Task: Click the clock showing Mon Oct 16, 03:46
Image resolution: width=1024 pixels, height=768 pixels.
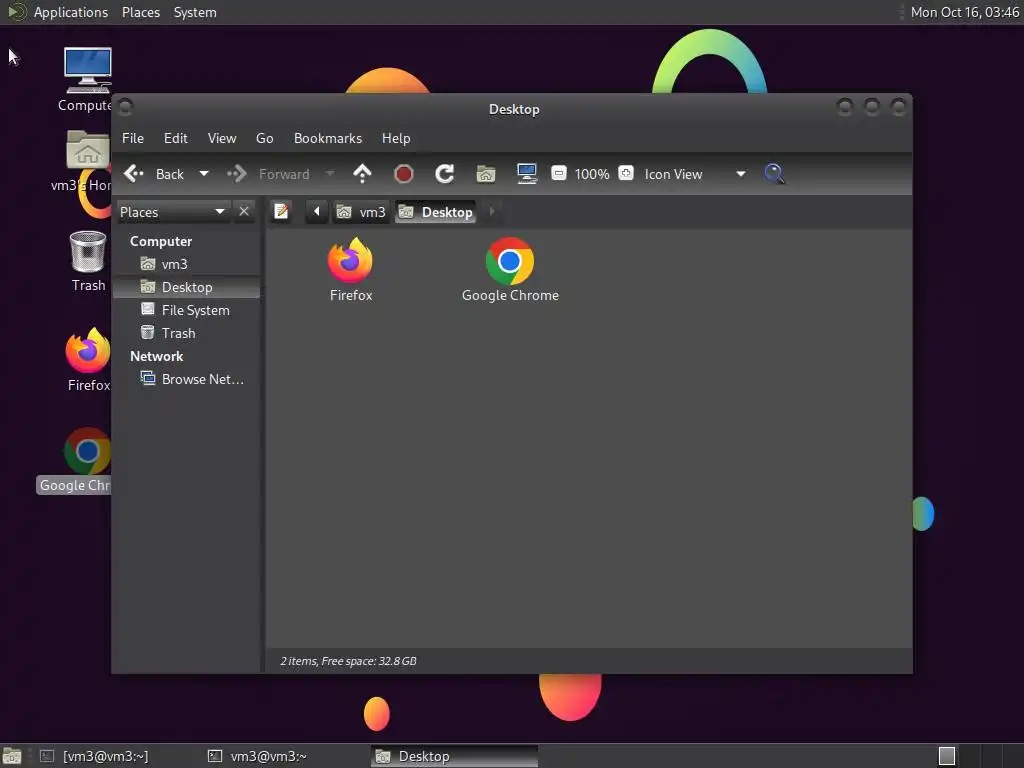Action: [965, 12]
